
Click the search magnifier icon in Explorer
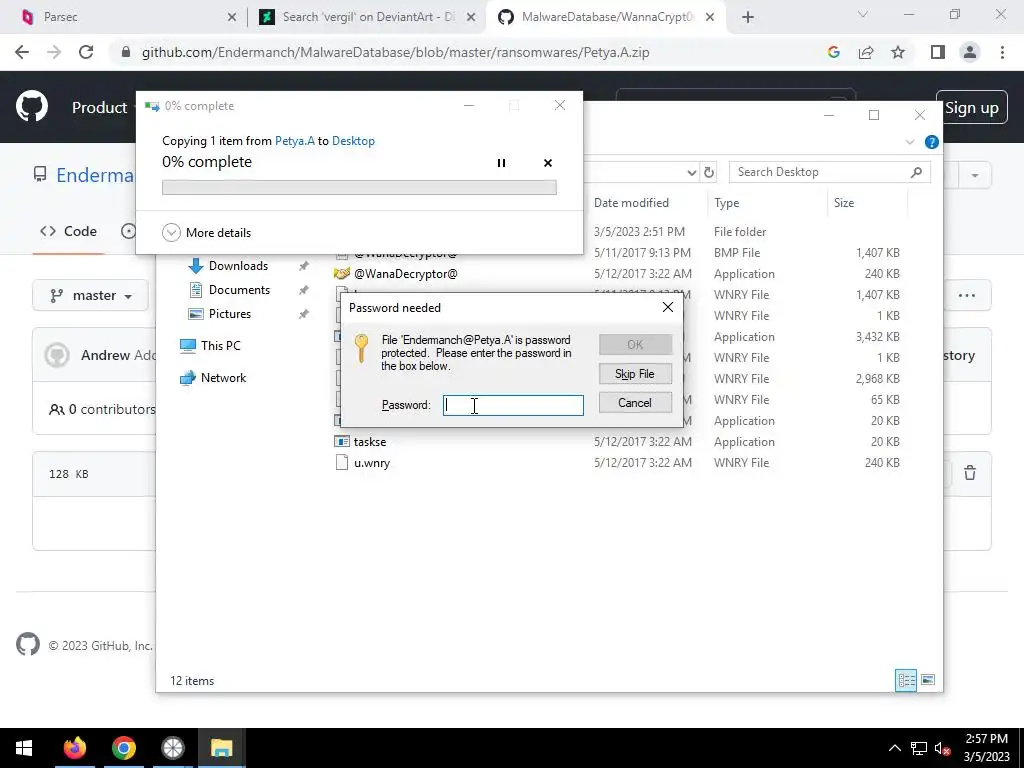(916, 172)
